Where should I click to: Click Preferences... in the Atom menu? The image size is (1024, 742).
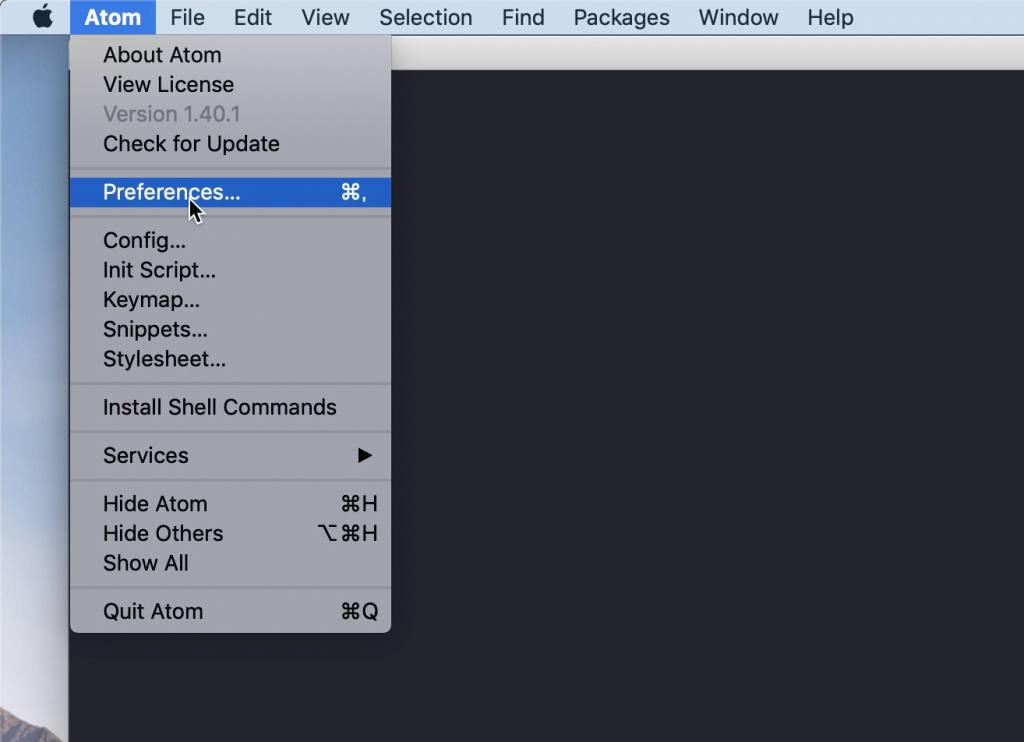pyautogui.click(x=171, y=192)
